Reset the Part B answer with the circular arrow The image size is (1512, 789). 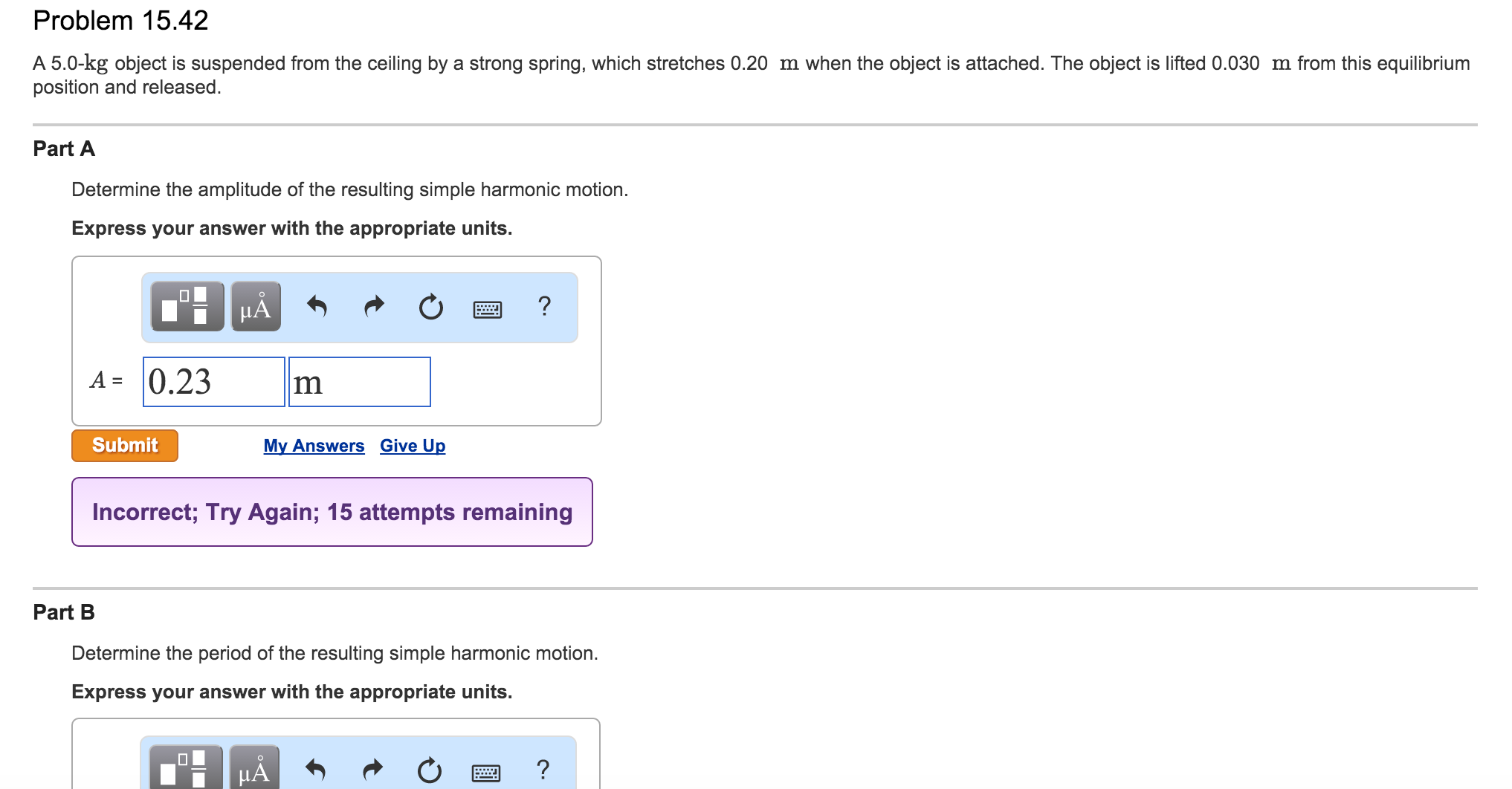coord(429,770)
